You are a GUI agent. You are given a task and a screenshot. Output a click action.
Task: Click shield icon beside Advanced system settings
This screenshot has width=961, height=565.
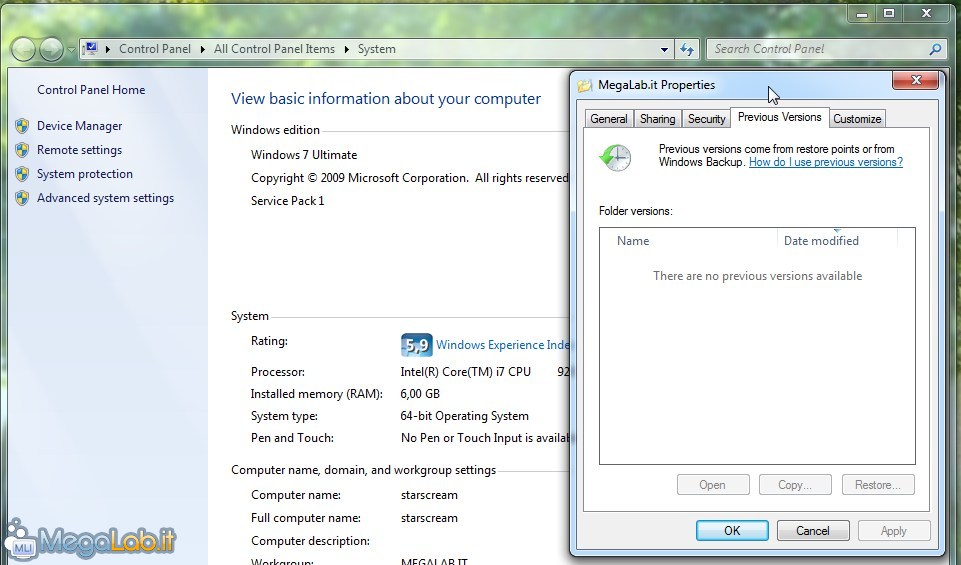pos(22,198)
